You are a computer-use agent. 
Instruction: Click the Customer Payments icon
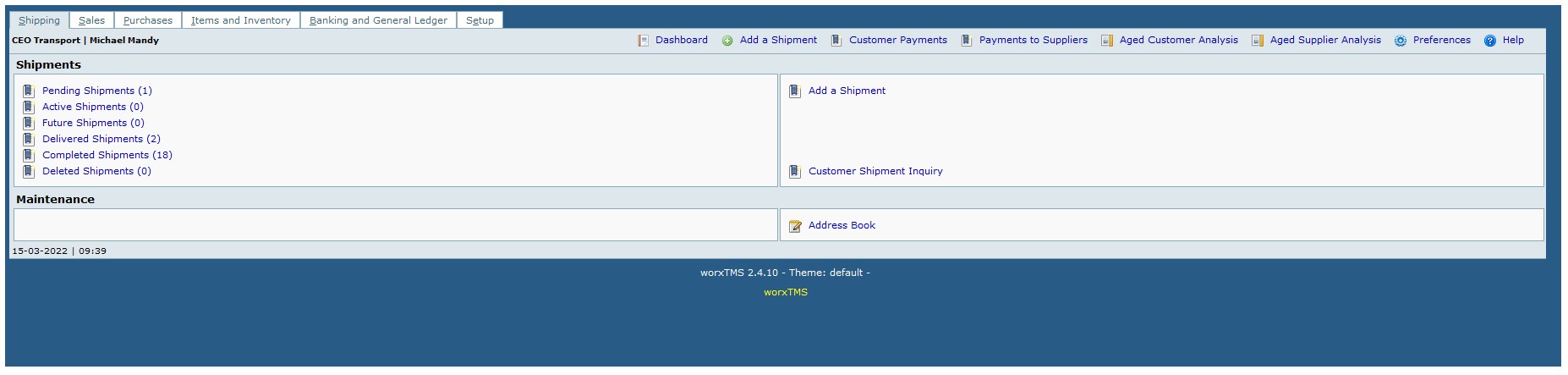(x=836, y=41)
